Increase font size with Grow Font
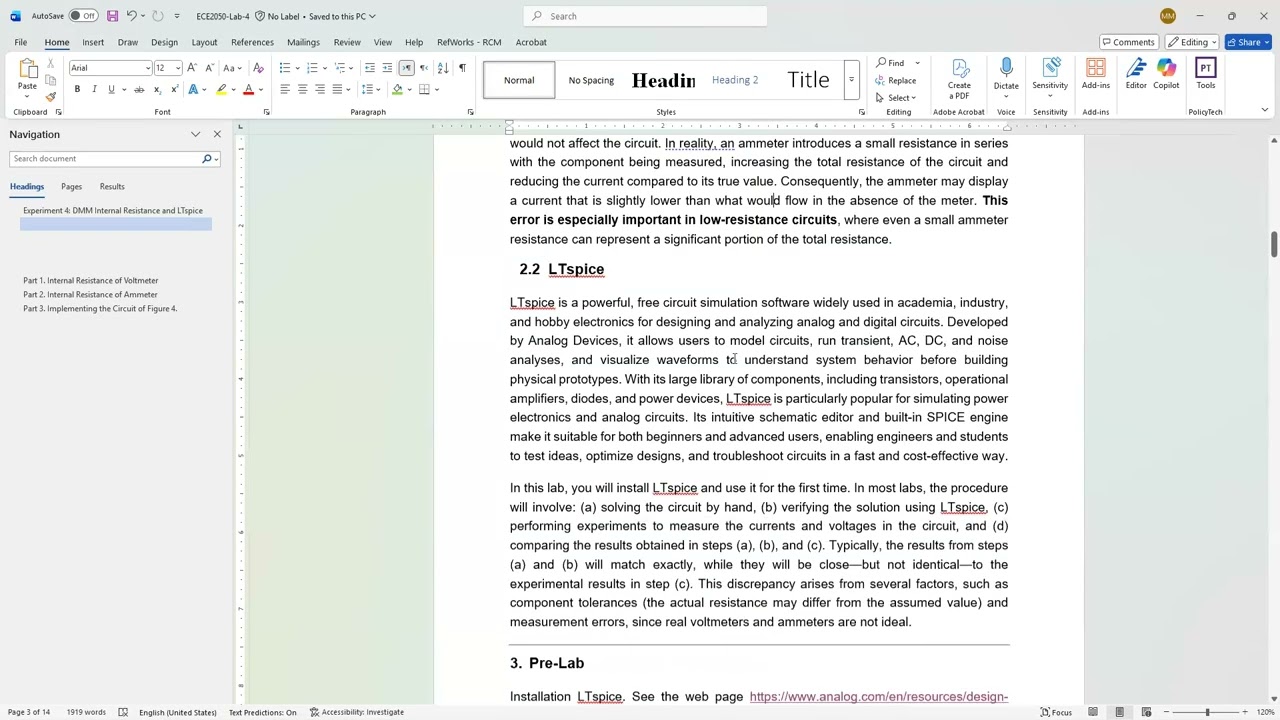 click(191, 68)
